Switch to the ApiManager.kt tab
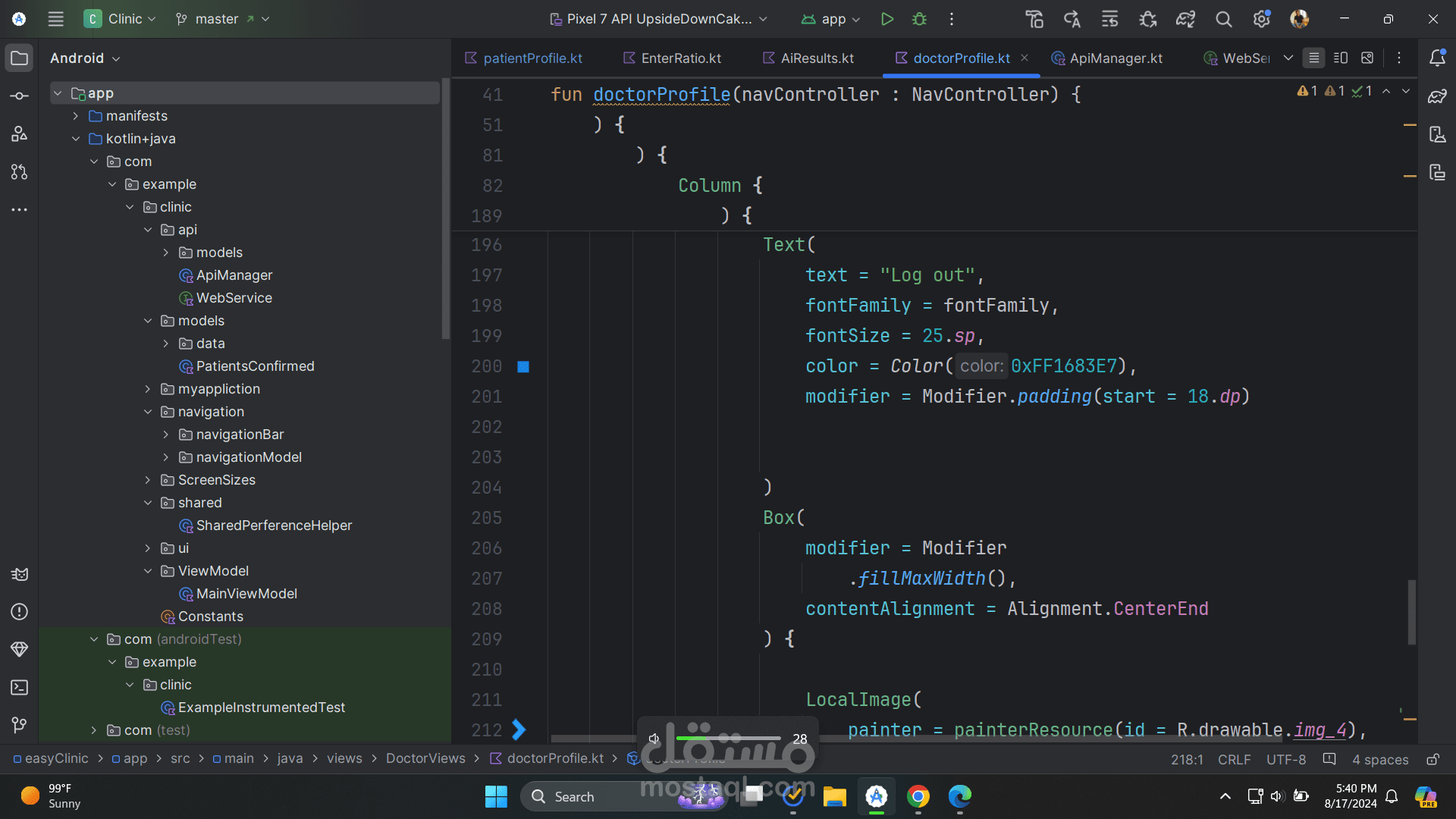The height and width of the screenshot is (819, 1456). [x=1115, y=58]
